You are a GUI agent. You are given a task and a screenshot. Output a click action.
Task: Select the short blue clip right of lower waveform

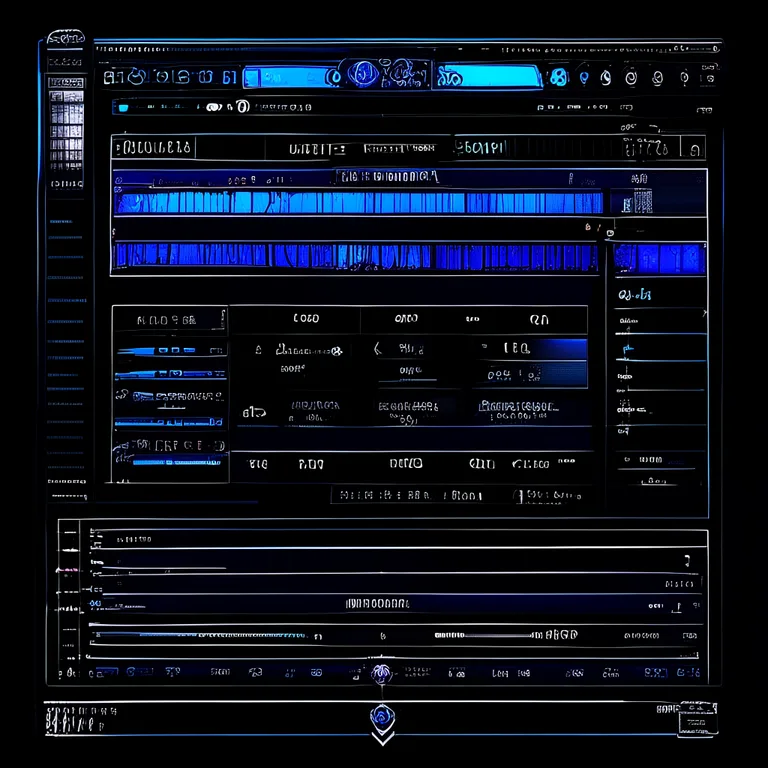659,258
